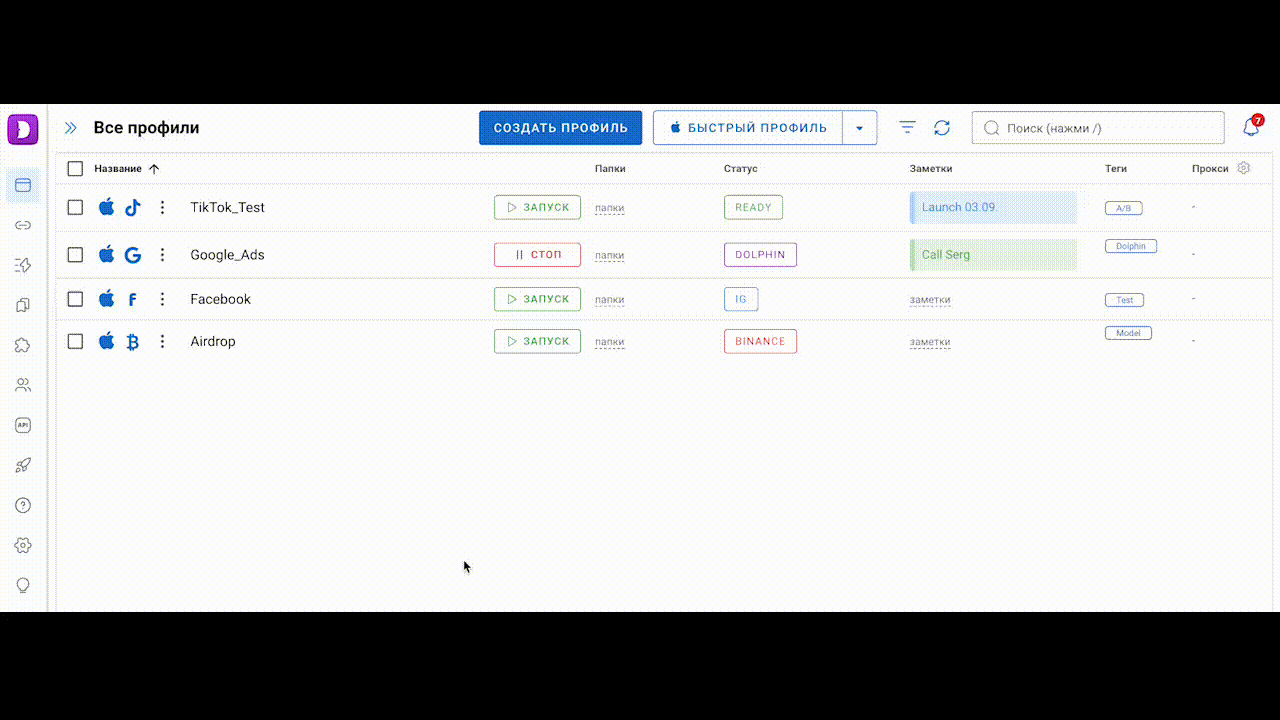Open the DOLPHIN status selector for Google_Ads
This screenshot has height=720, width=1280.
[x=760, y=255]
